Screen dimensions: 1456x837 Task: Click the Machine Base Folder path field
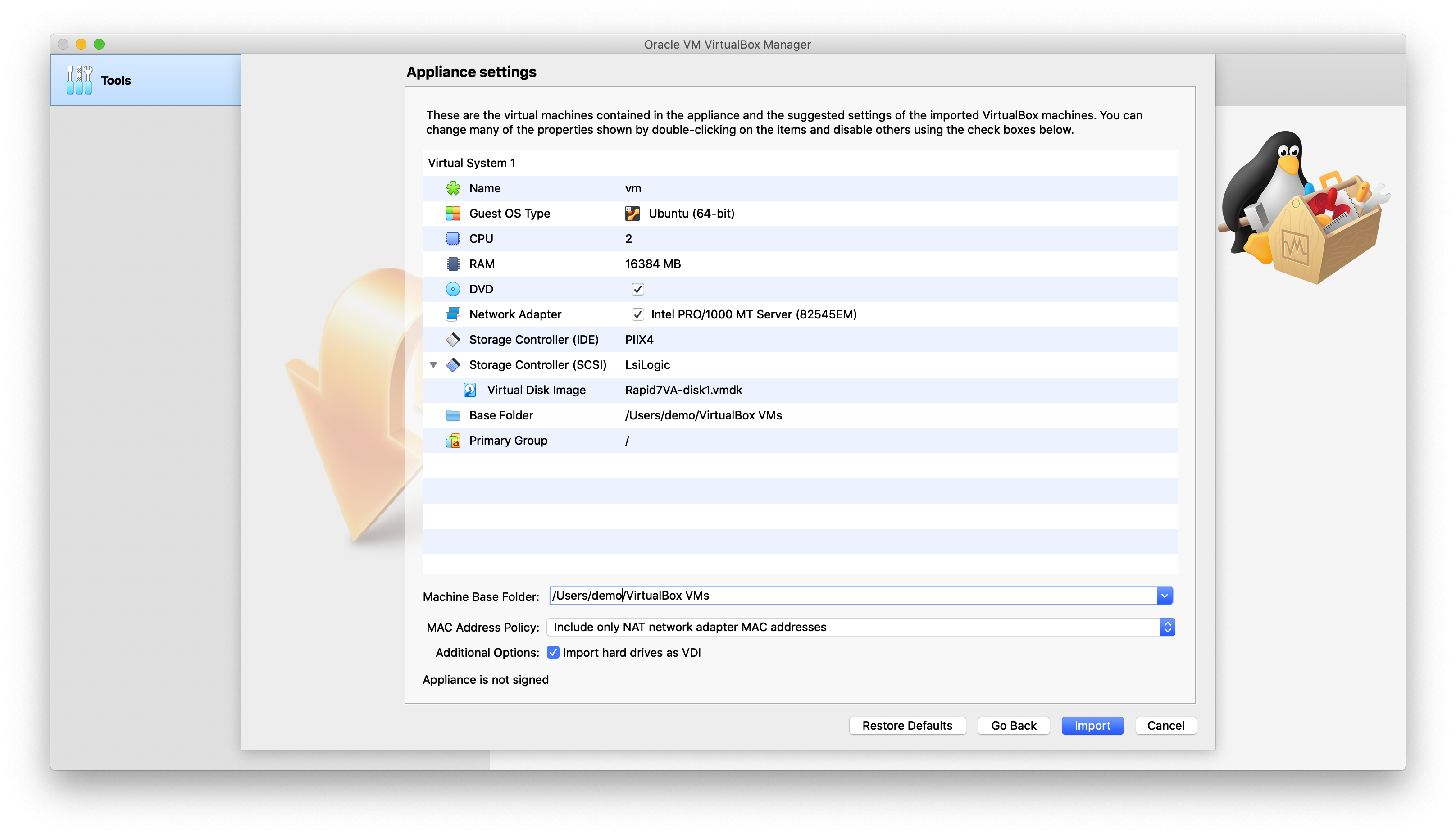pos(853,596)
